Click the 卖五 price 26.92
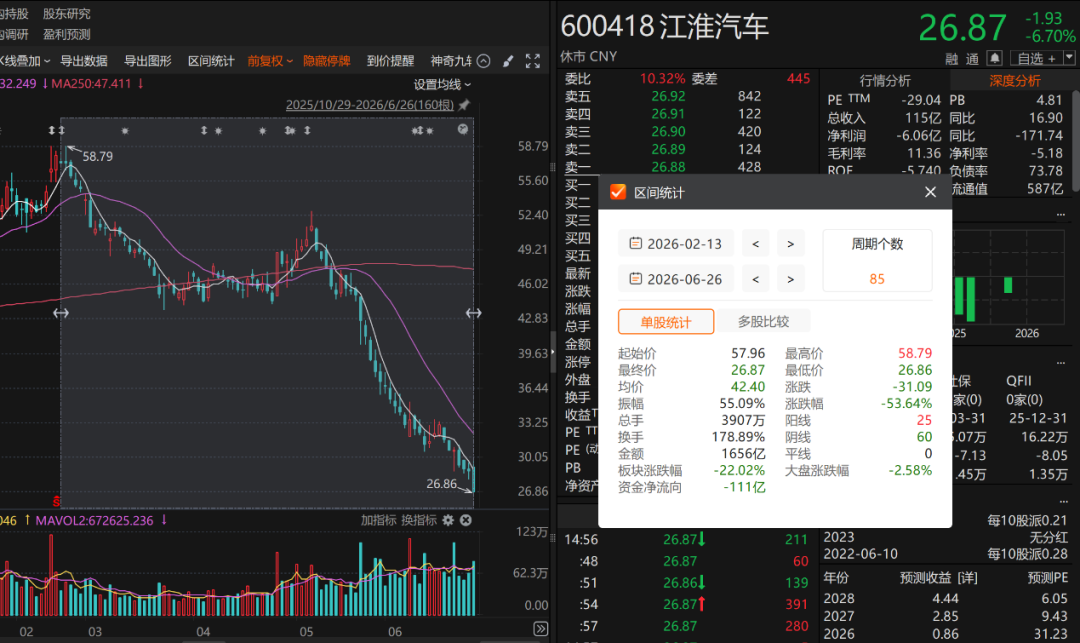 (668, 96)
